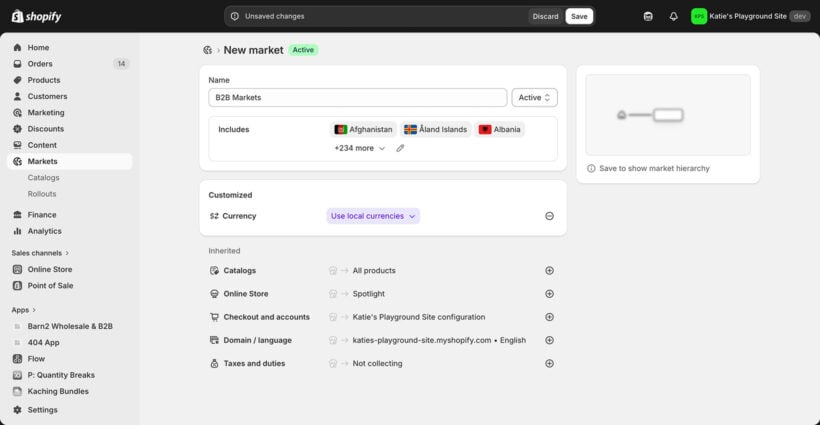Image resolution: width=820 pixels, height=425 pixels.
Task: Add Catalogs customization with plus icon
Action: click(x=549, y=271)
